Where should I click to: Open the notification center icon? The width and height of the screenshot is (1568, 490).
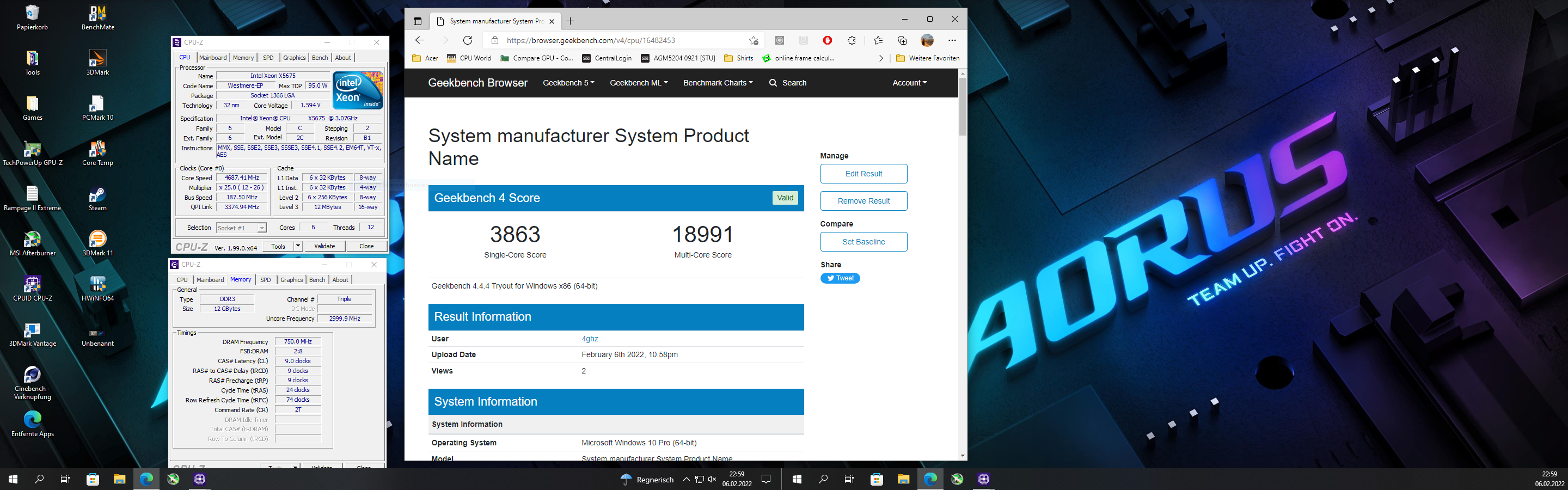[x=767, y=479]
